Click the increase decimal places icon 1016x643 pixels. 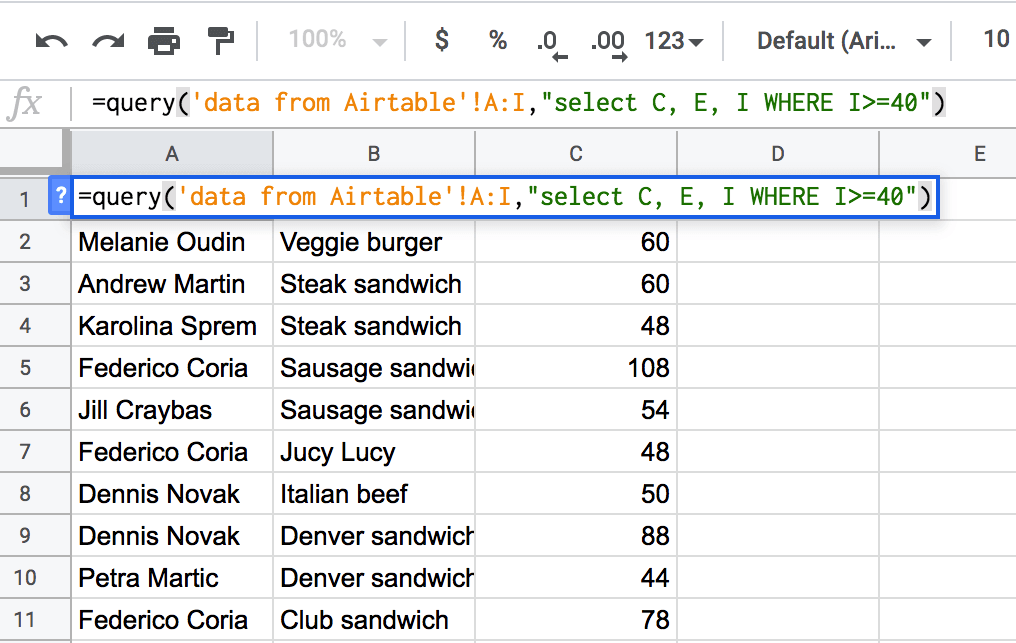pyautogui.click(x=607, y=40)
